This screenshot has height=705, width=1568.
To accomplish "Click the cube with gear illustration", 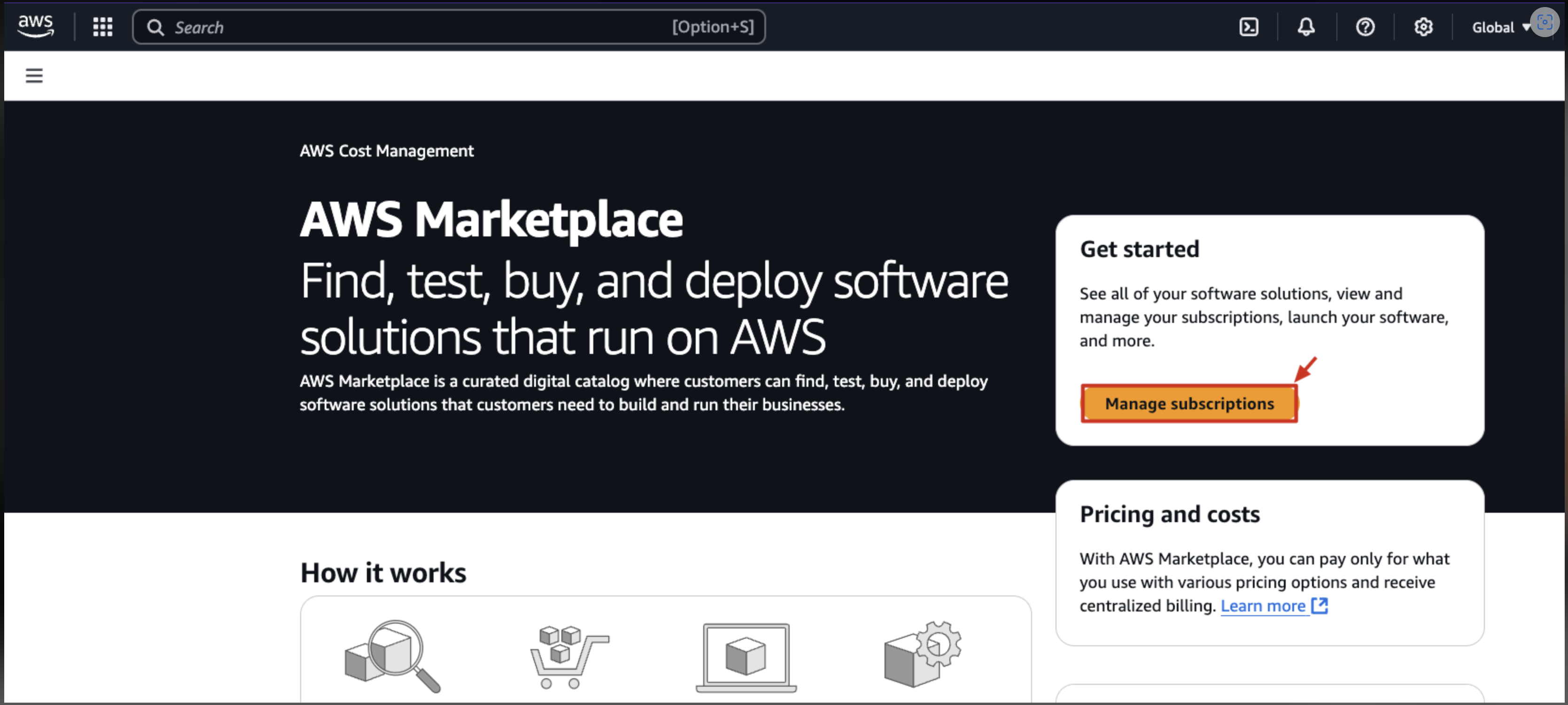I will click(922, 654).
